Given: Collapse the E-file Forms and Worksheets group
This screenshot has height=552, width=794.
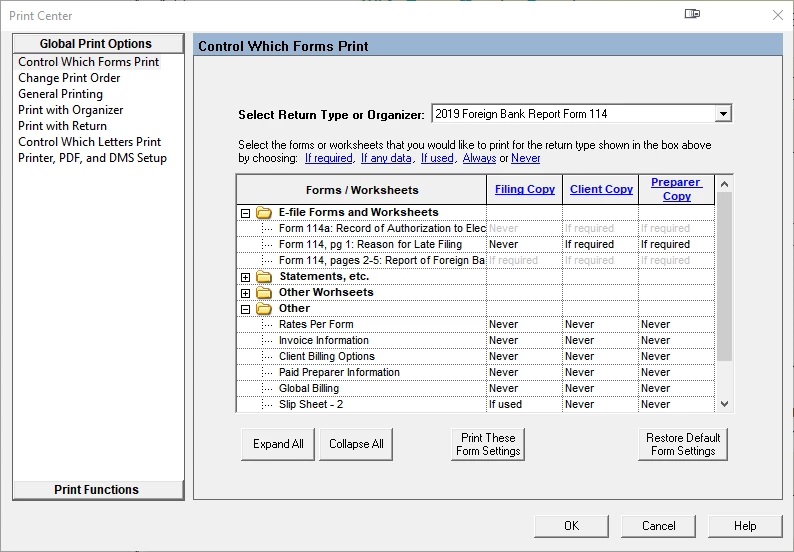Looking at the screenshot, I should click(x=246, y=213).
